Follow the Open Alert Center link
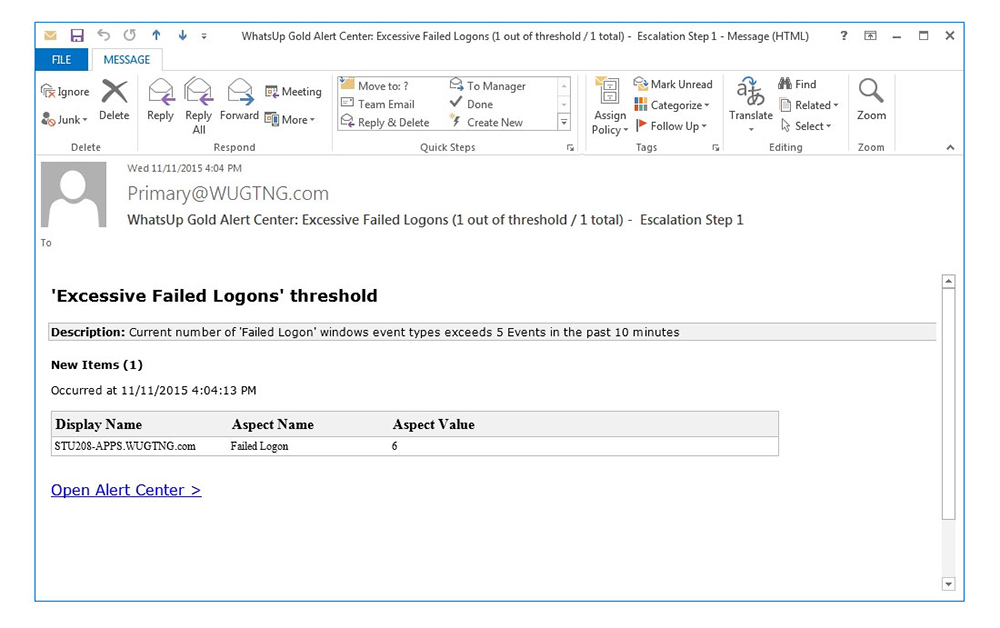 (x=126, y=490)
